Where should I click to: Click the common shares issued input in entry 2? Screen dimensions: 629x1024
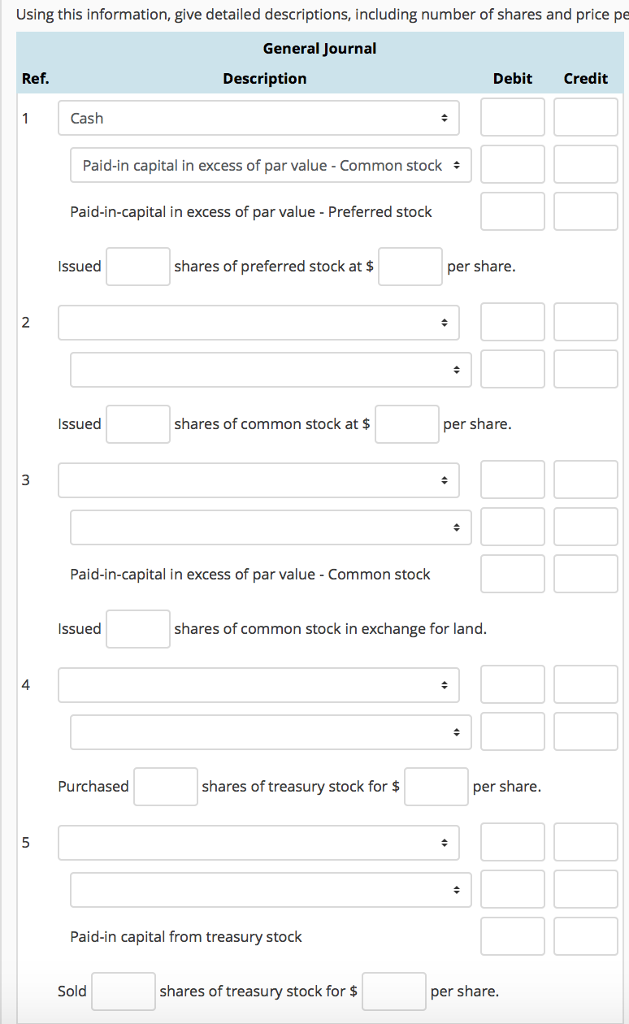(x=137, y=424)
